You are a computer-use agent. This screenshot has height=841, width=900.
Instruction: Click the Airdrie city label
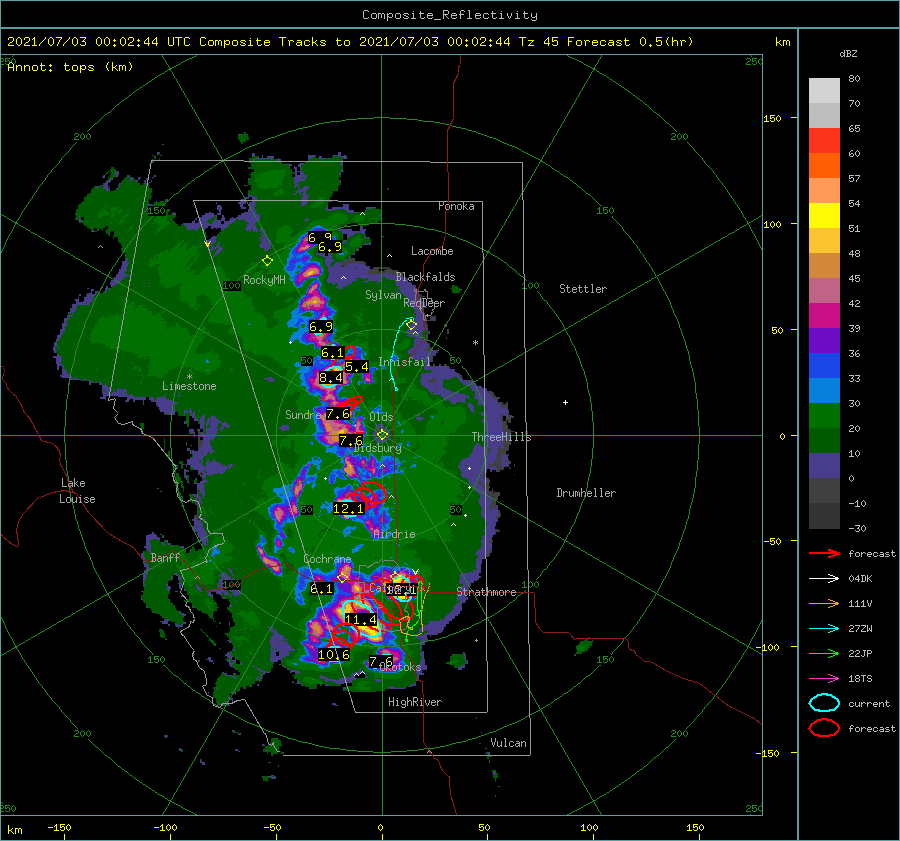coord(394,534)
